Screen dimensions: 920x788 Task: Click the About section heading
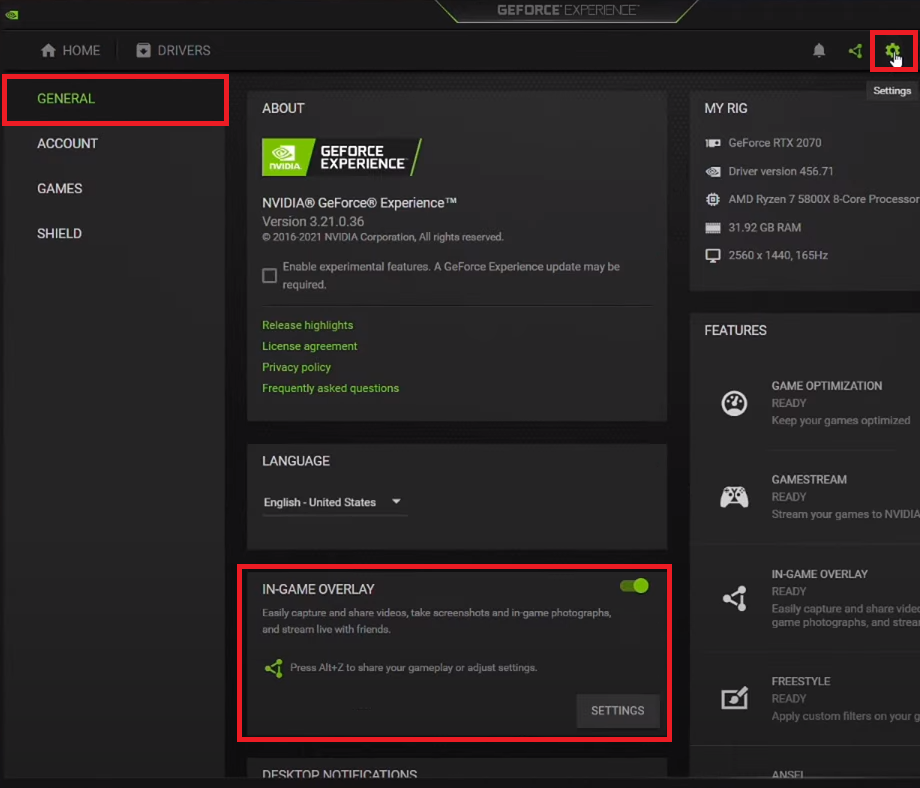coord(283,109)
